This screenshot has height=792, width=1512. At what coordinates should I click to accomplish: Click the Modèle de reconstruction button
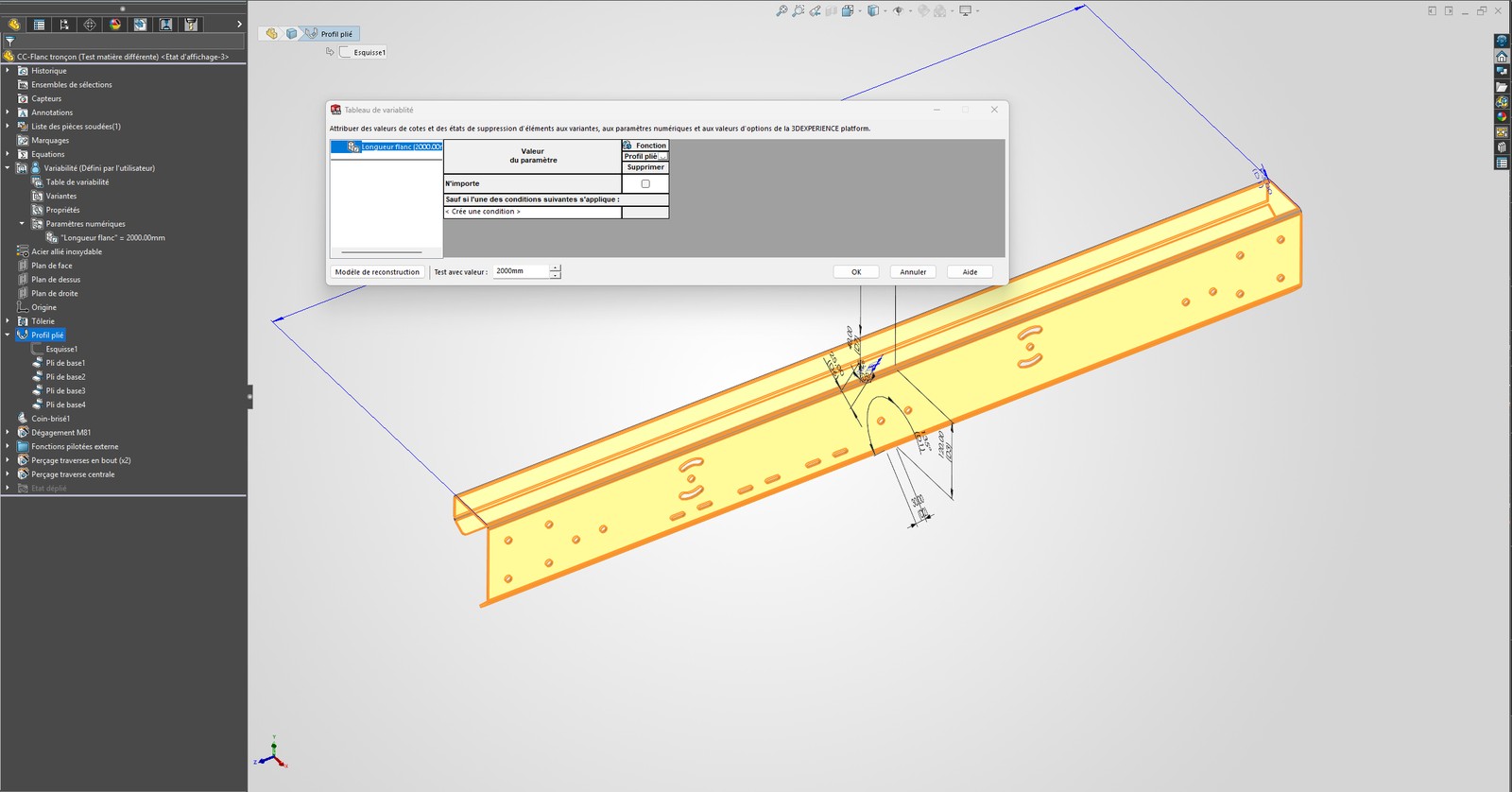(377, 272)
